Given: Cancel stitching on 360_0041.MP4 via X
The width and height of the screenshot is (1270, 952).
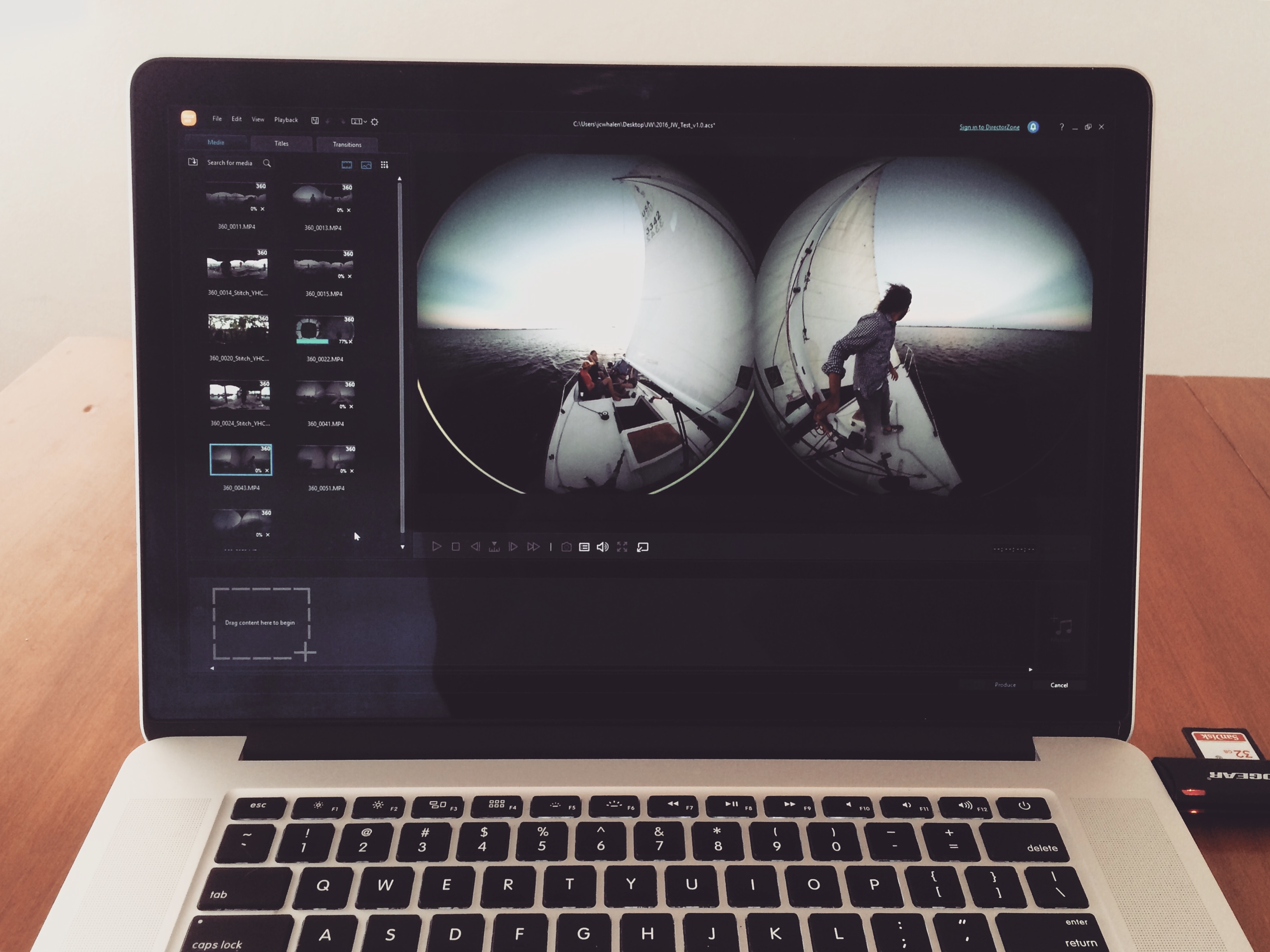Looking at the screenshot, I should pos(351,406).
